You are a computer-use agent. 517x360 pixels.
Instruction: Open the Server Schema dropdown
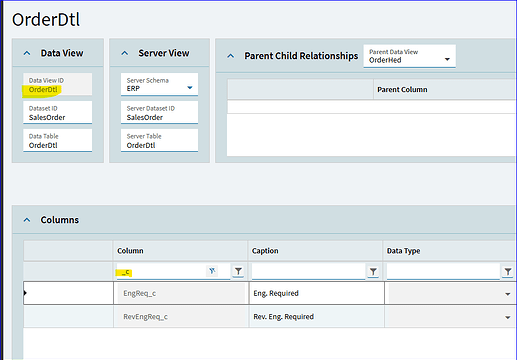190,88
